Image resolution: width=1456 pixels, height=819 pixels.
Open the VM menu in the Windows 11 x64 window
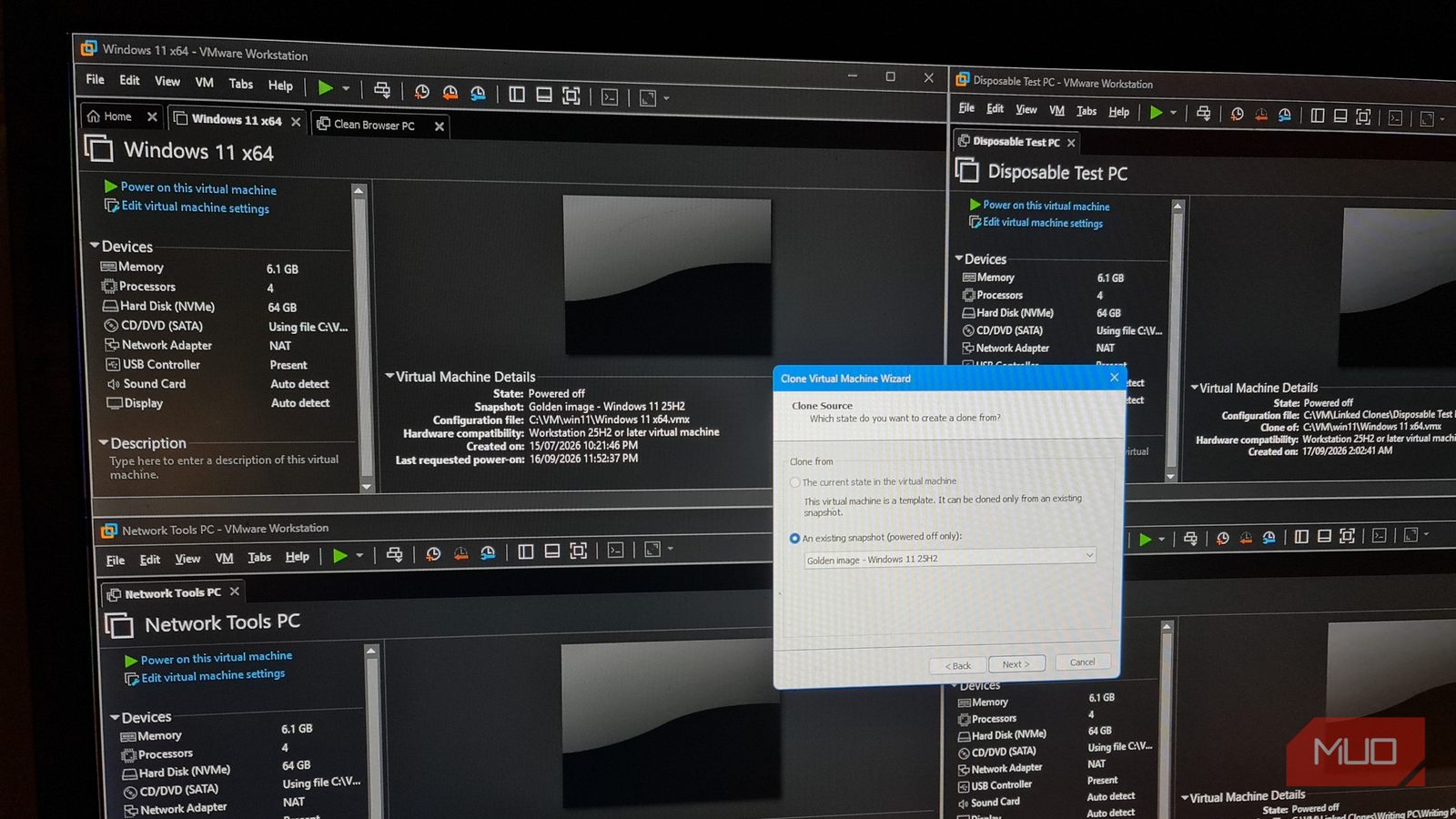204,82
